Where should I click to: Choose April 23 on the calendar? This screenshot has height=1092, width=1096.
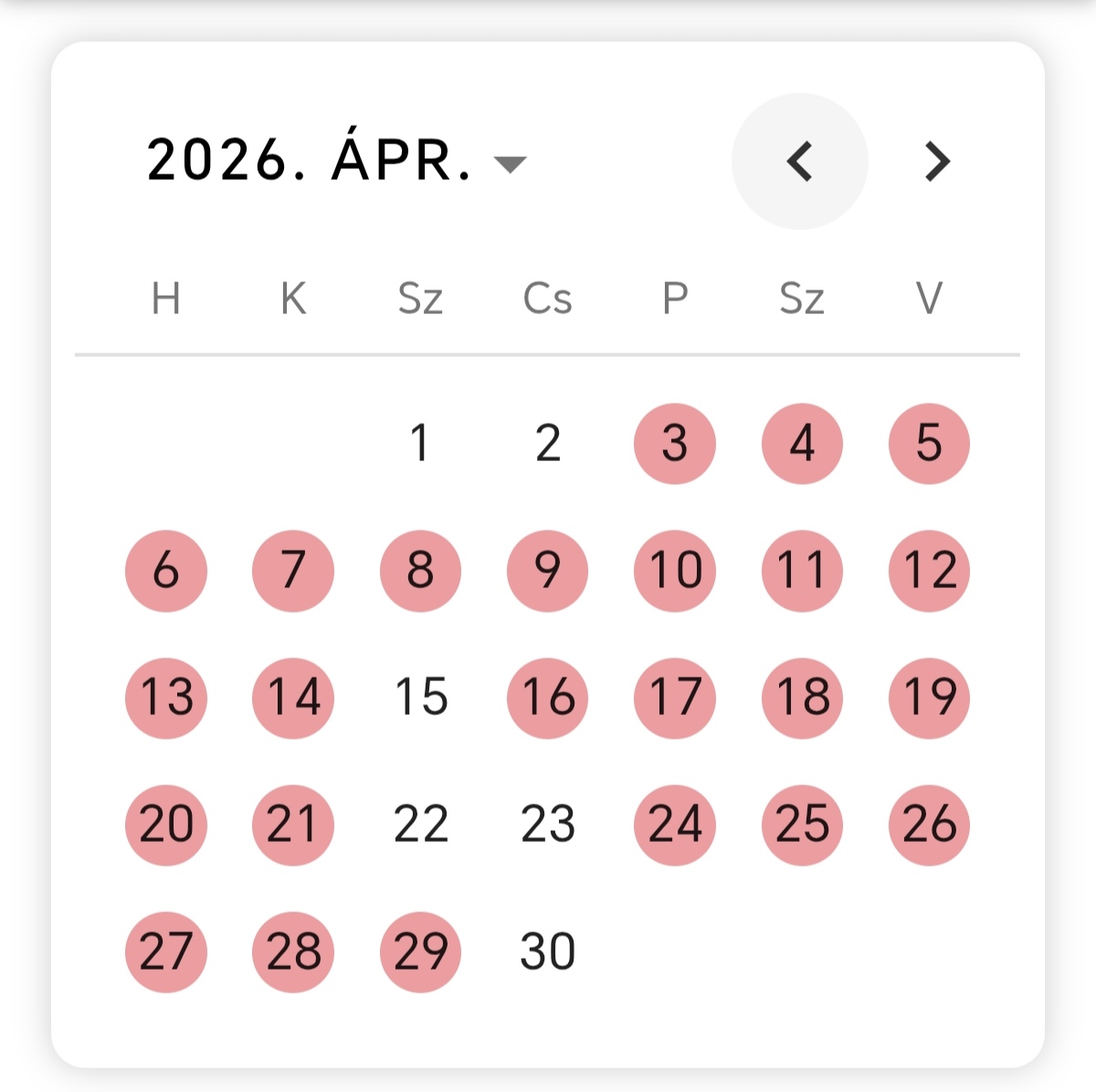tap(548, 824)
